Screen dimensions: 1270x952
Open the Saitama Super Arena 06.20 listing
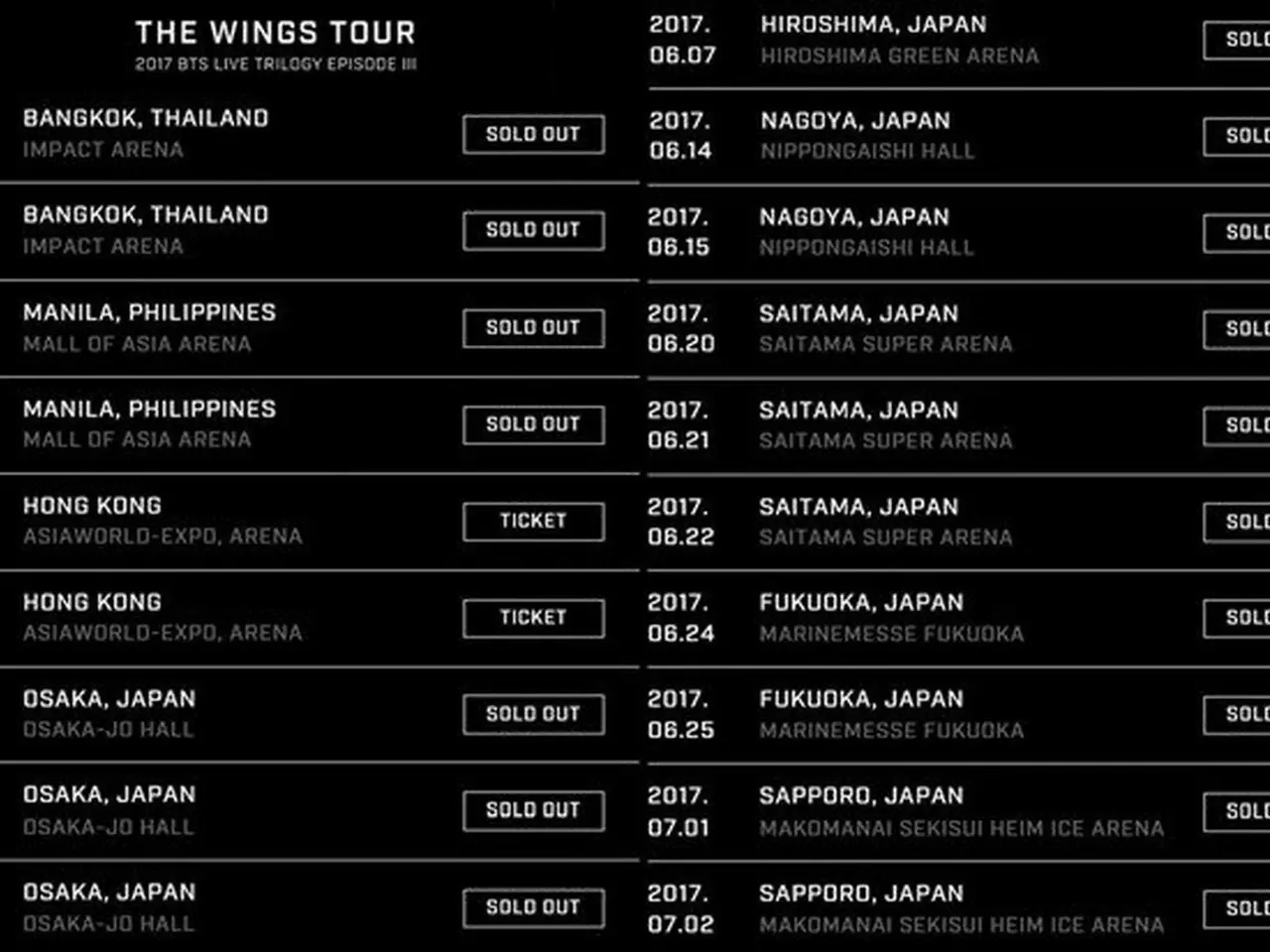click(958, 328)
